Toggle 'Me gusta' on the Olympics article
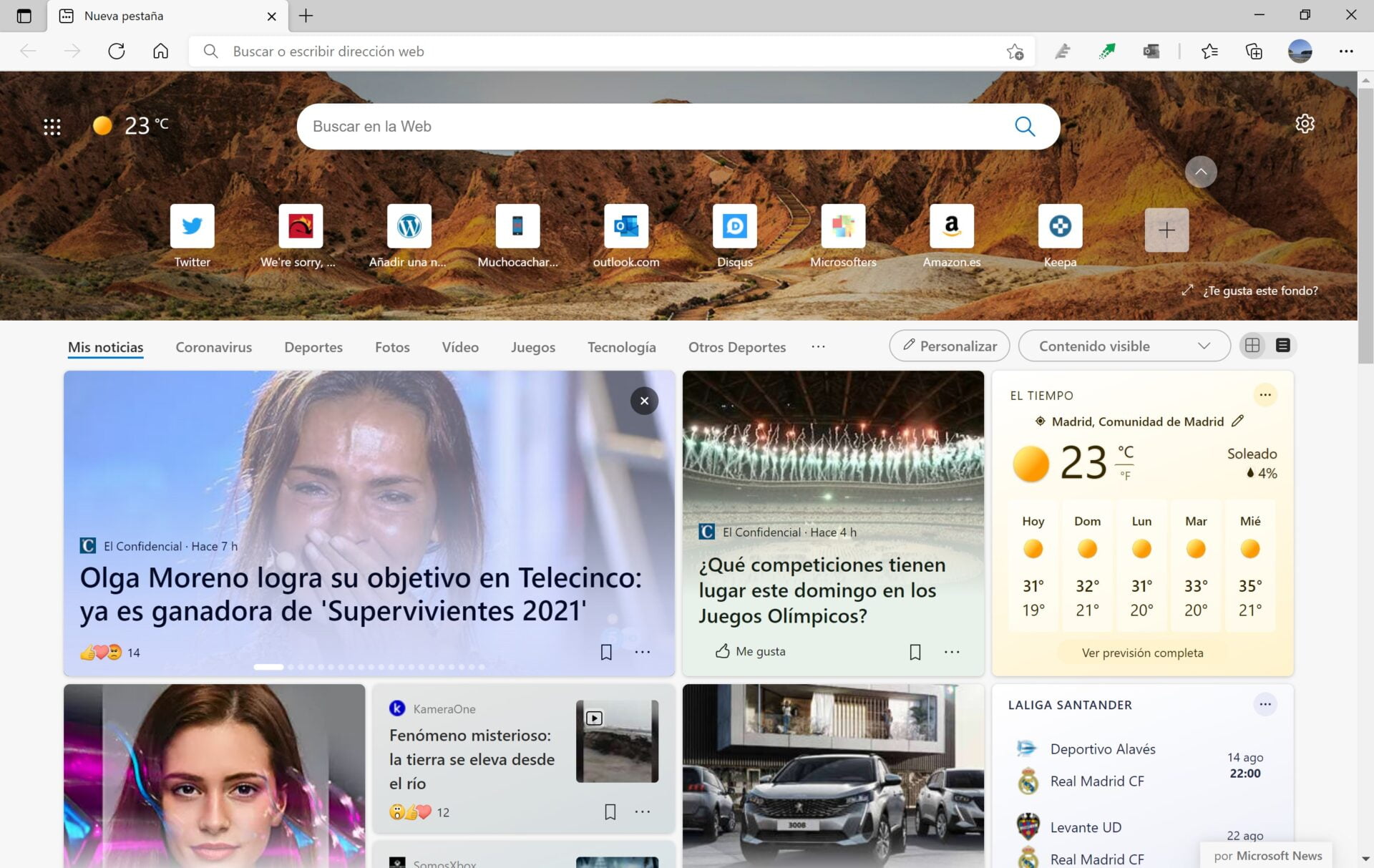 pyautogui.click(x=749, y=651)
